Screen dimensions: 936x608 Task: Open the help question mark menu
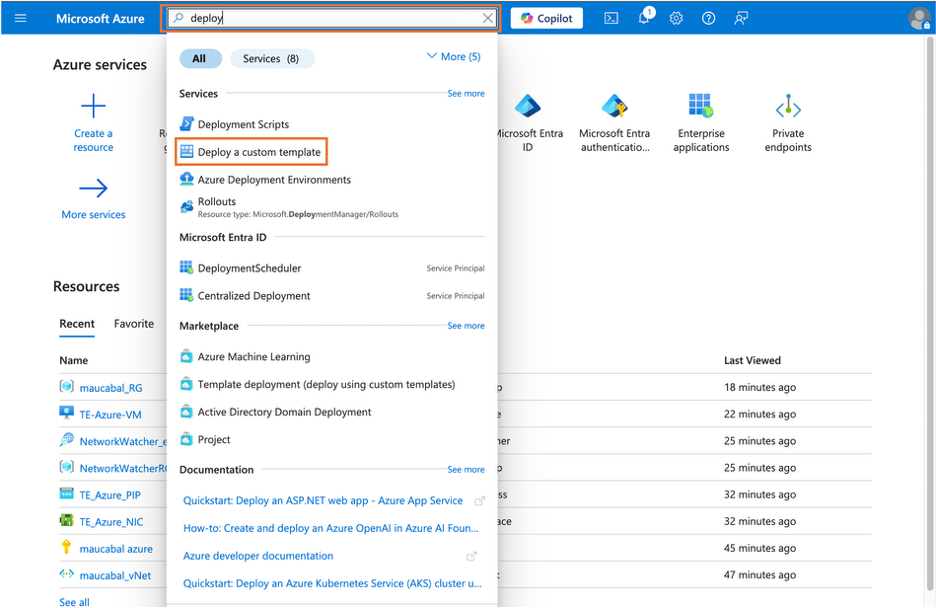708,17
